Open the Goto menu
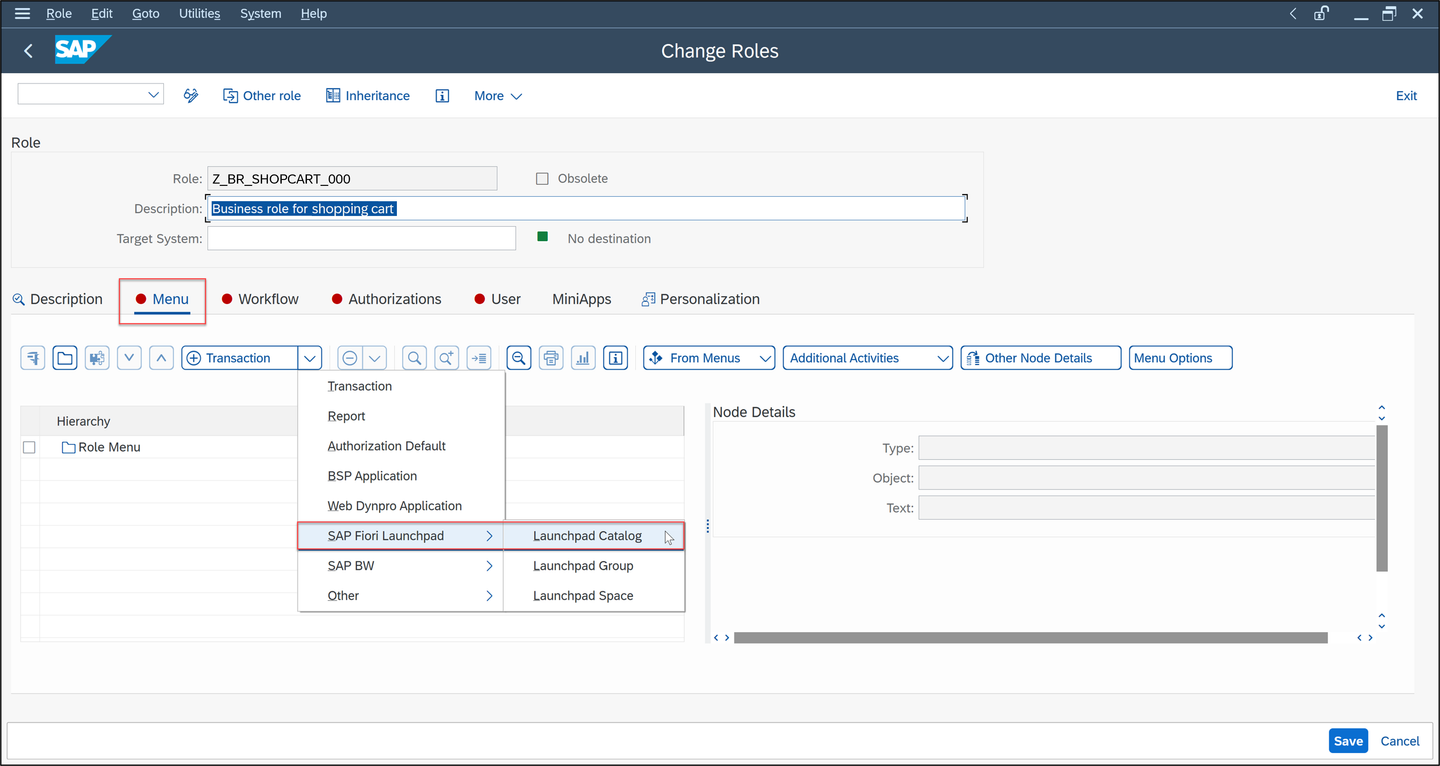1440x766 pixels. tap(146, 14)
